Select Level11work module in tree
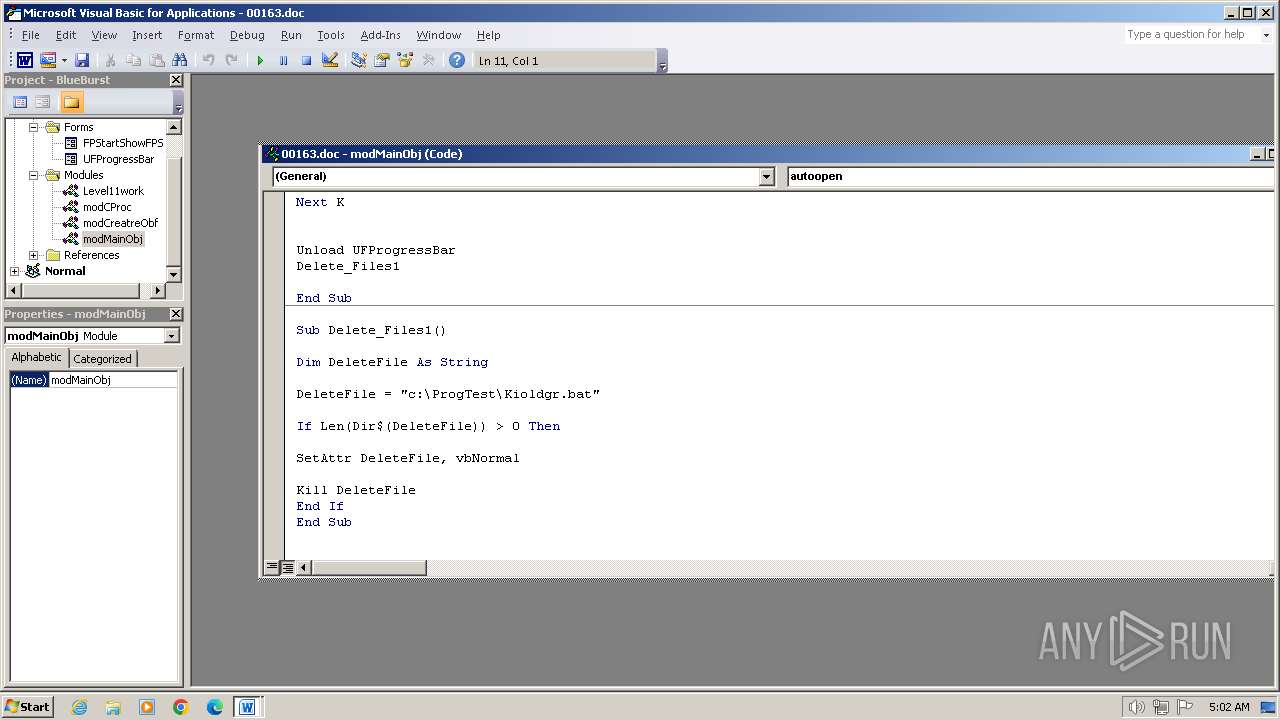The image size is (1280, 720). click(113, 191)
